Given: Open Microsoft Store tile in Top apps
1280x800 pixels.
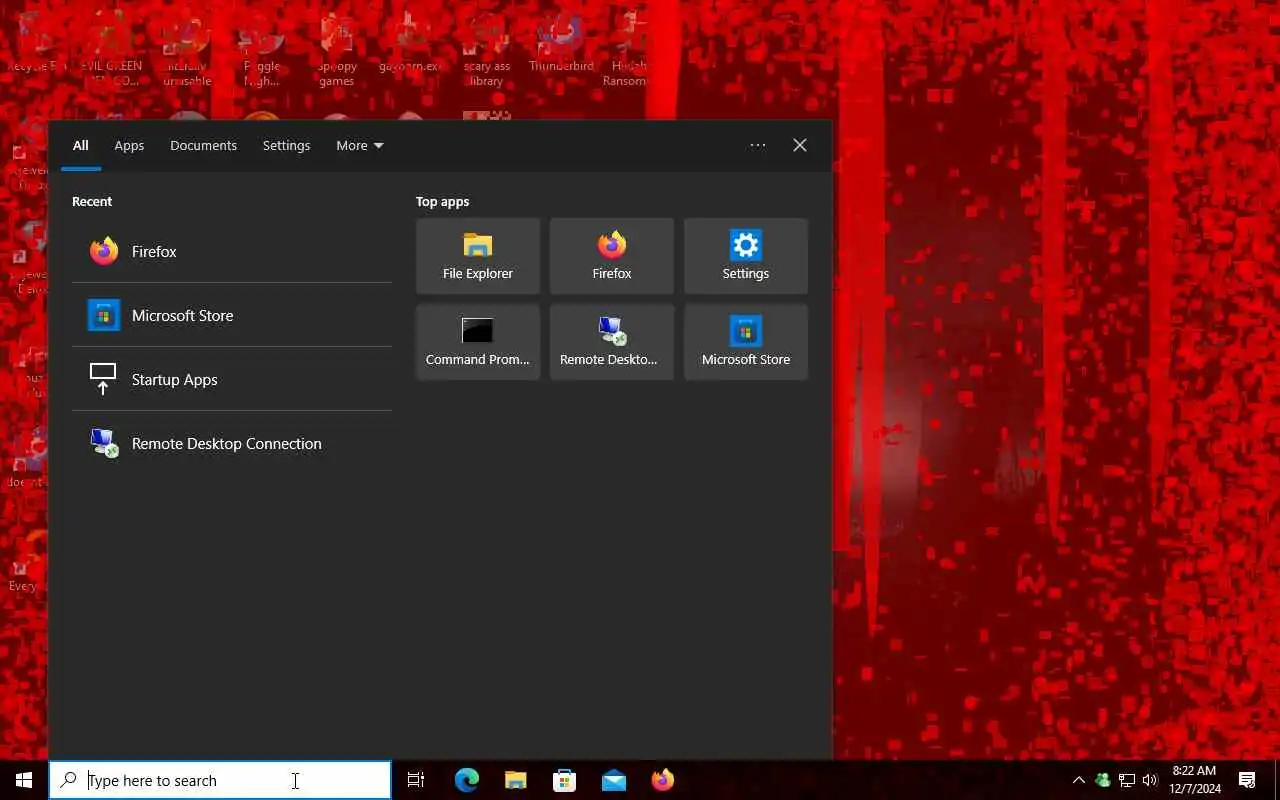Looking at the screenshot, I should pyautogui.click(x=746, y=342).
